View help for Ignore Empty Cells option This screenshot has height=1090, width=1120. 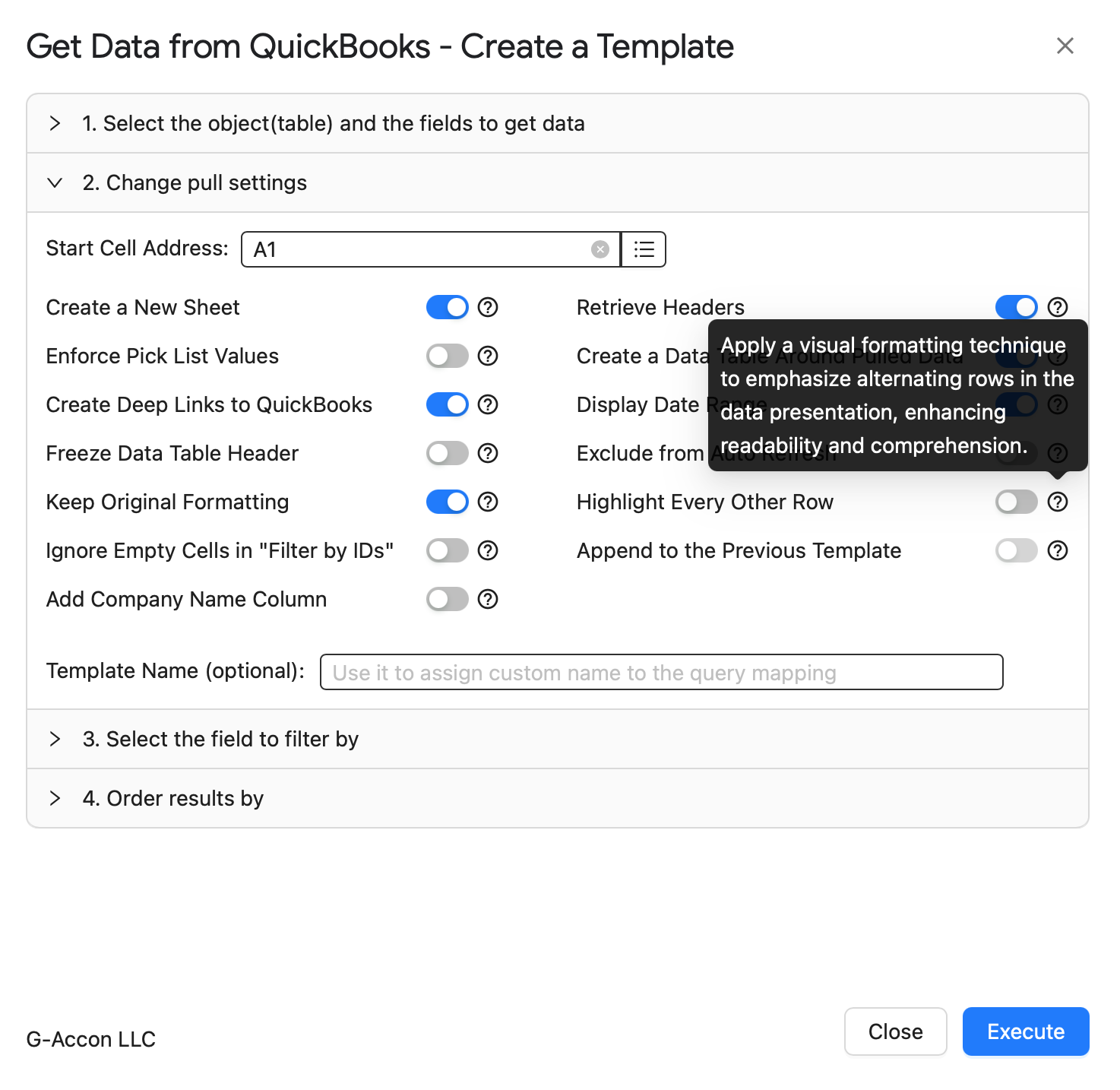488,550
